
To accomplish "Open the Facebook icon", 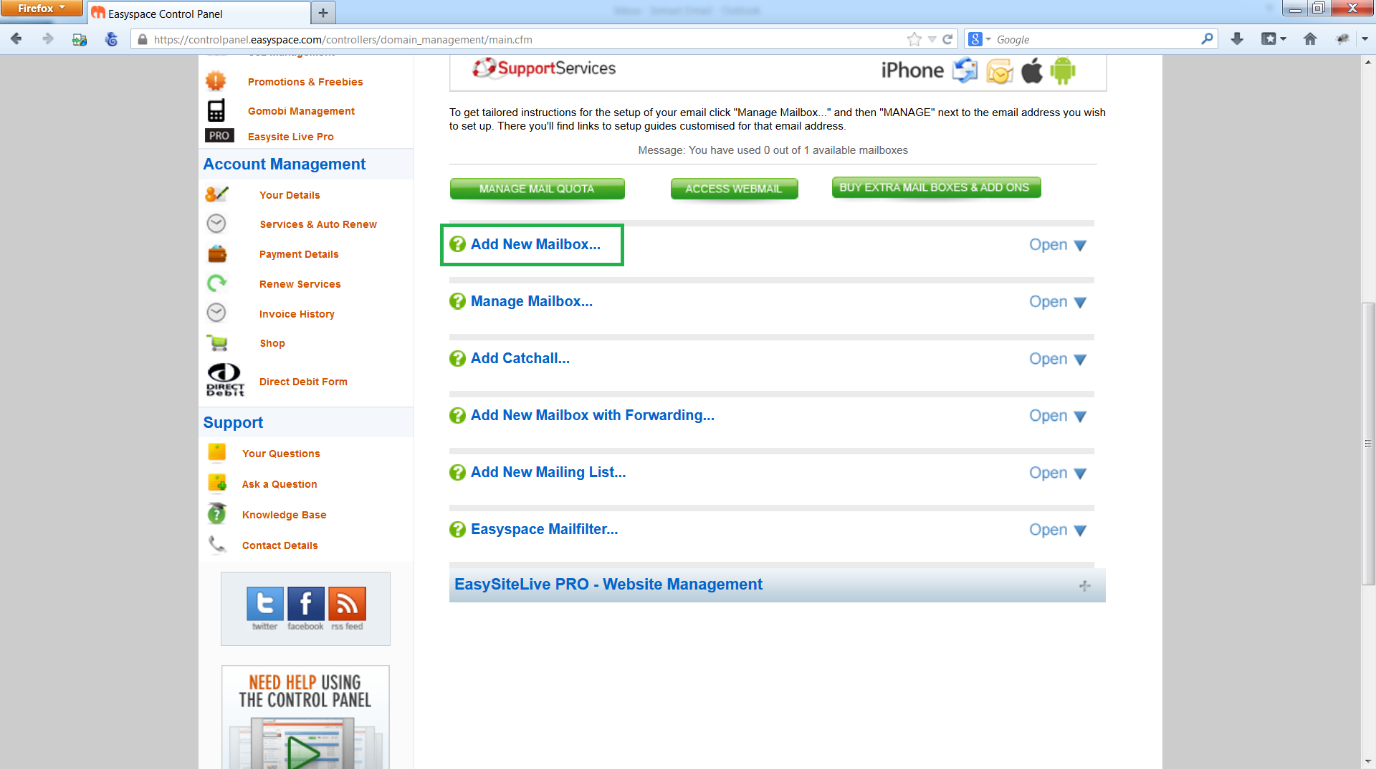I will click(305, 604).
